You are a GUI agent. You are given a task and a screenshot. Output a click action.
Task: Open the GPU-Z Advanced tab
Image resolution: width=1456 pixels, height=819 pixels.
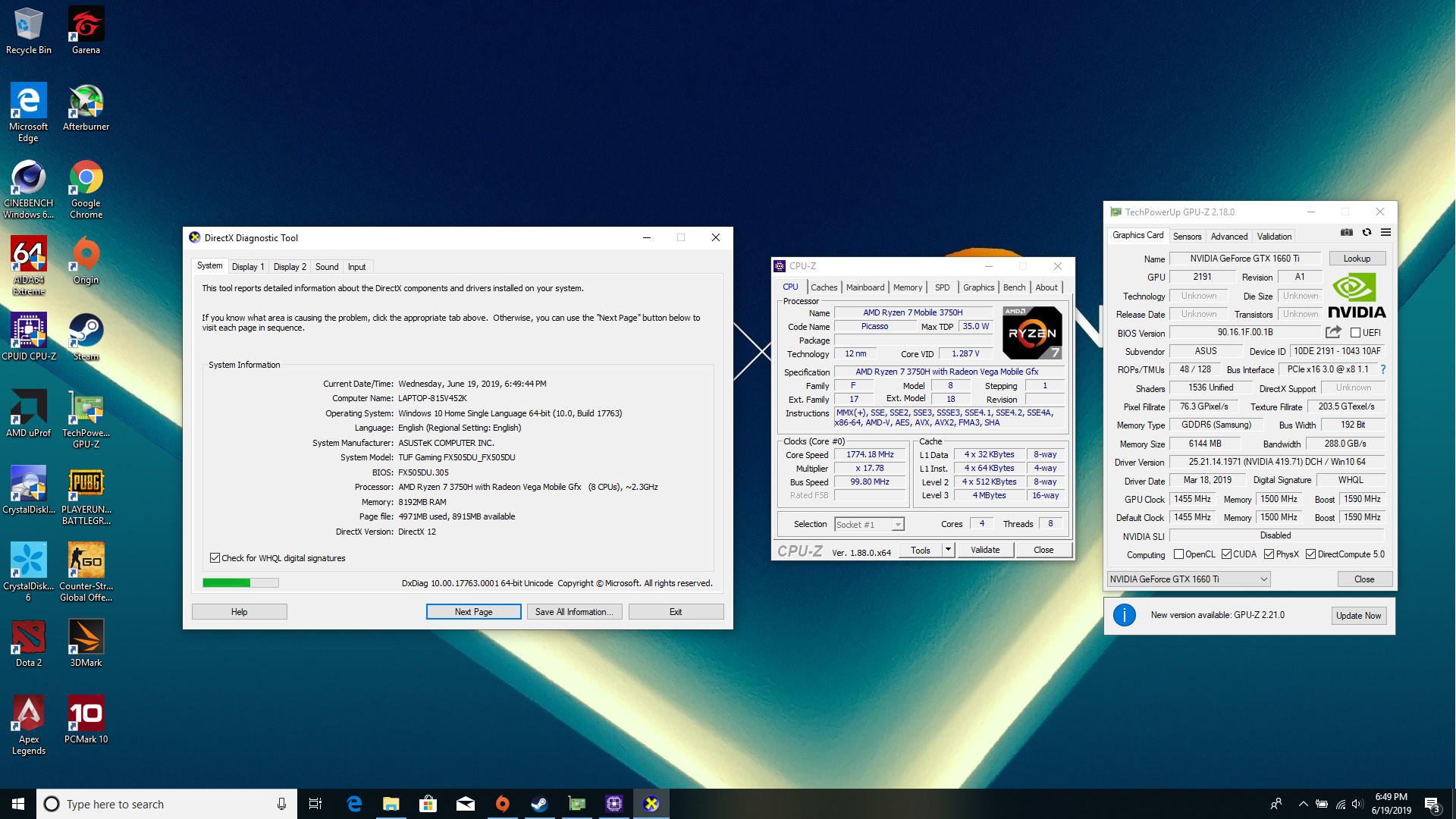pyautogui.click(x=1228, y=237)
